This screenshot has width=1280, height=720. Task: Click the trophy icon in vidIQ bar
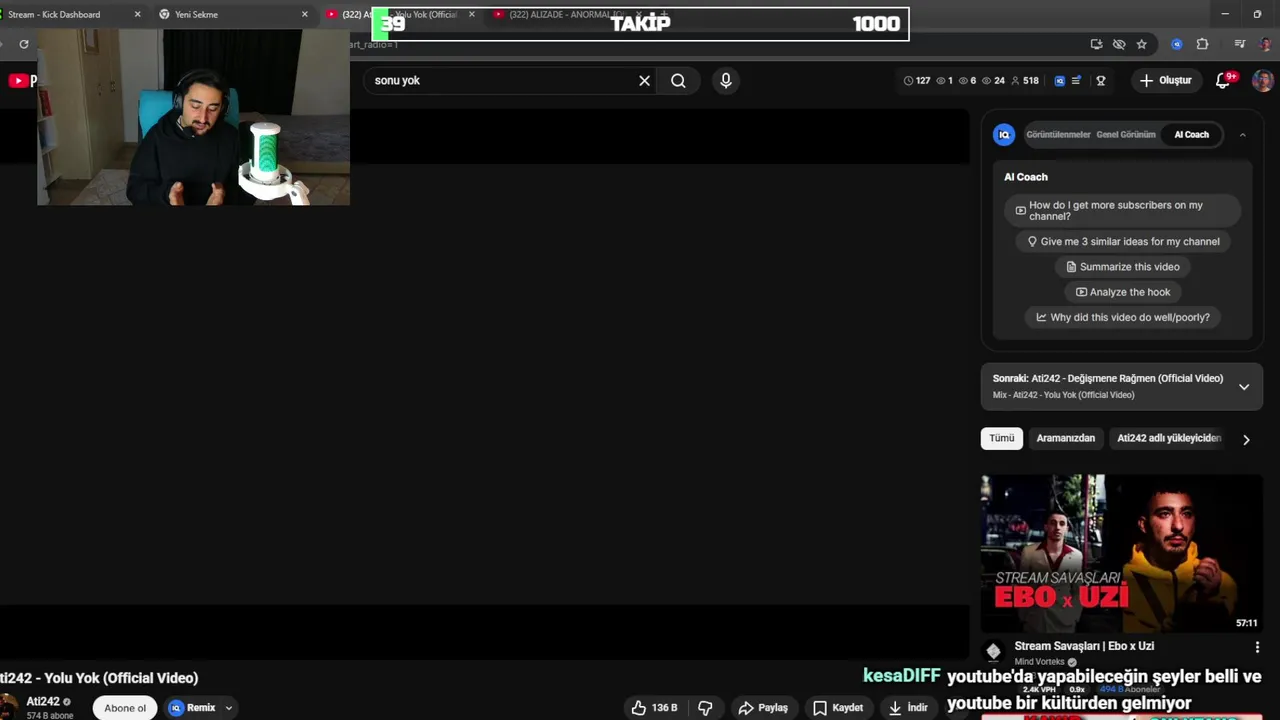point(1101,81)
